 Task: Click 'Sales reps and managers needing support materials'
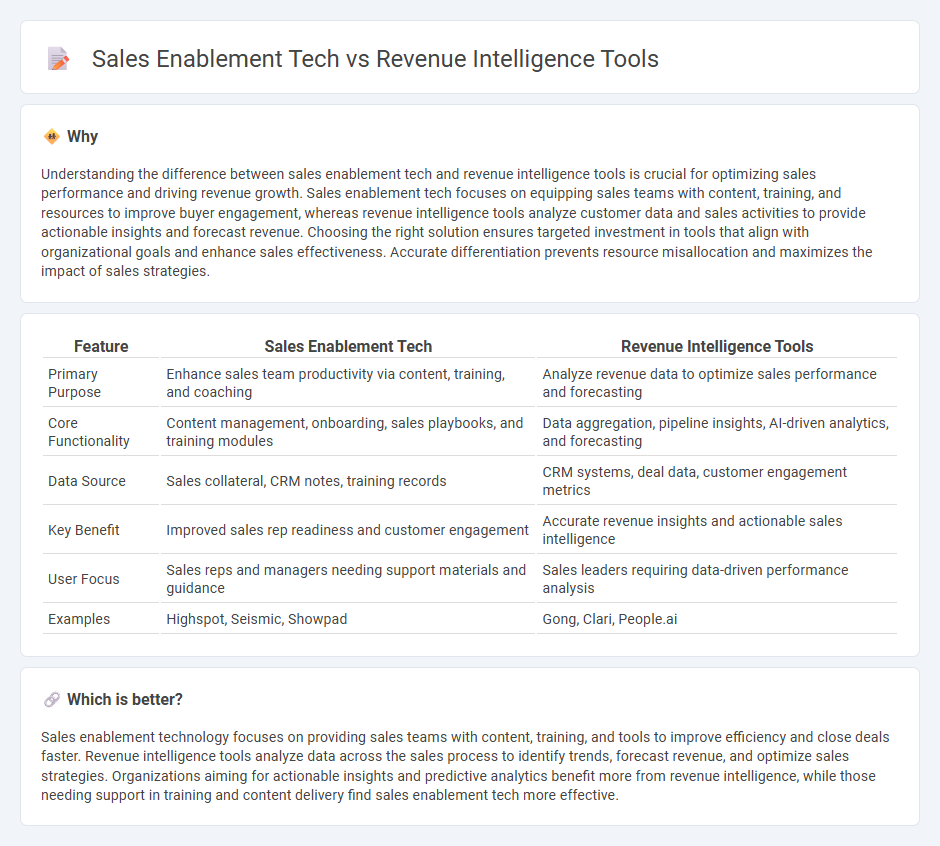click(x=348, y=580)
